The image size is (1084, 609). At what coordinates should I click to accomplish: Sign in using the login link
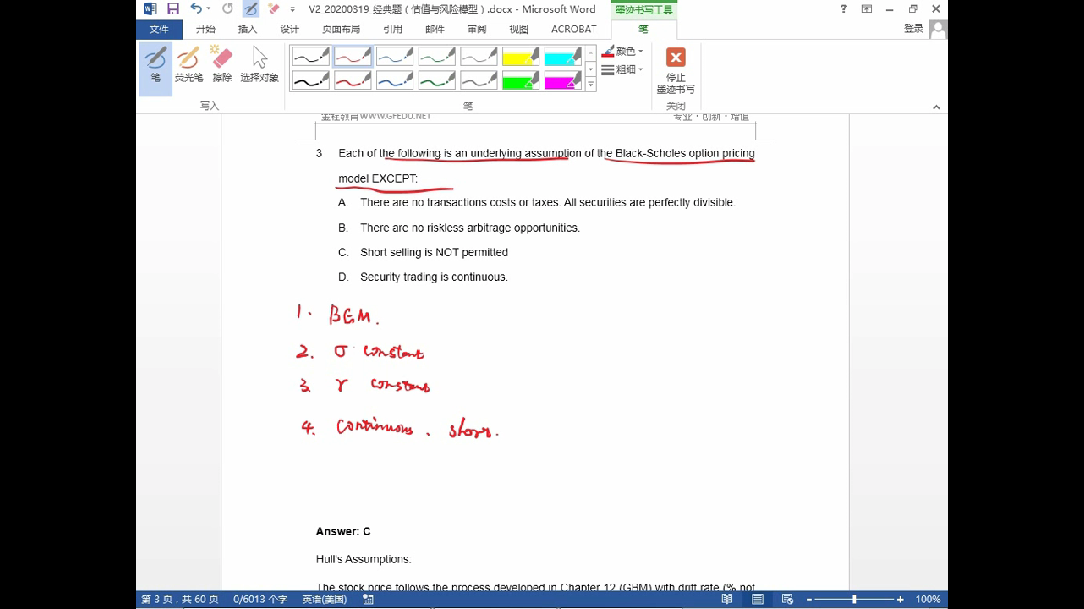pyautogui.click(x=914, y=28)
